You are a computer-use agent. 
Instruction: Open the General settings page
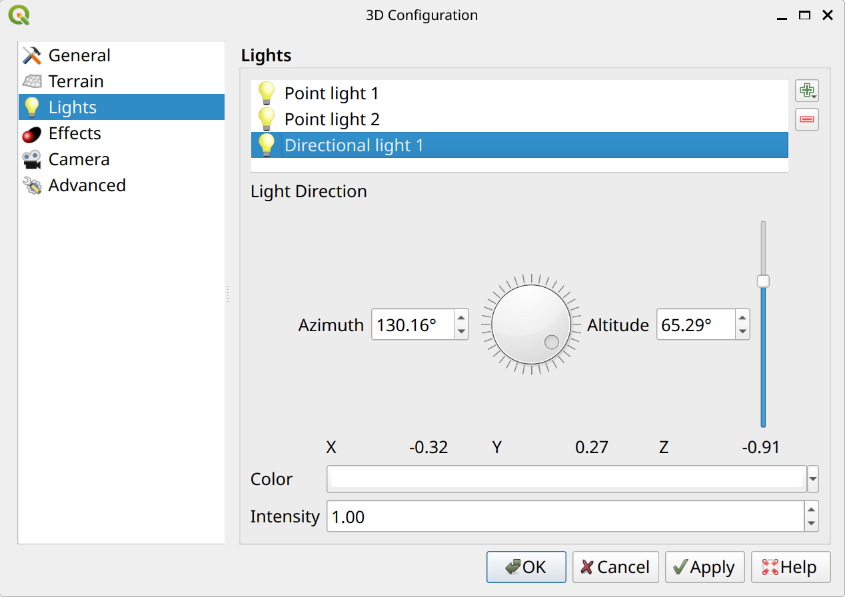[x=121, y=55]
